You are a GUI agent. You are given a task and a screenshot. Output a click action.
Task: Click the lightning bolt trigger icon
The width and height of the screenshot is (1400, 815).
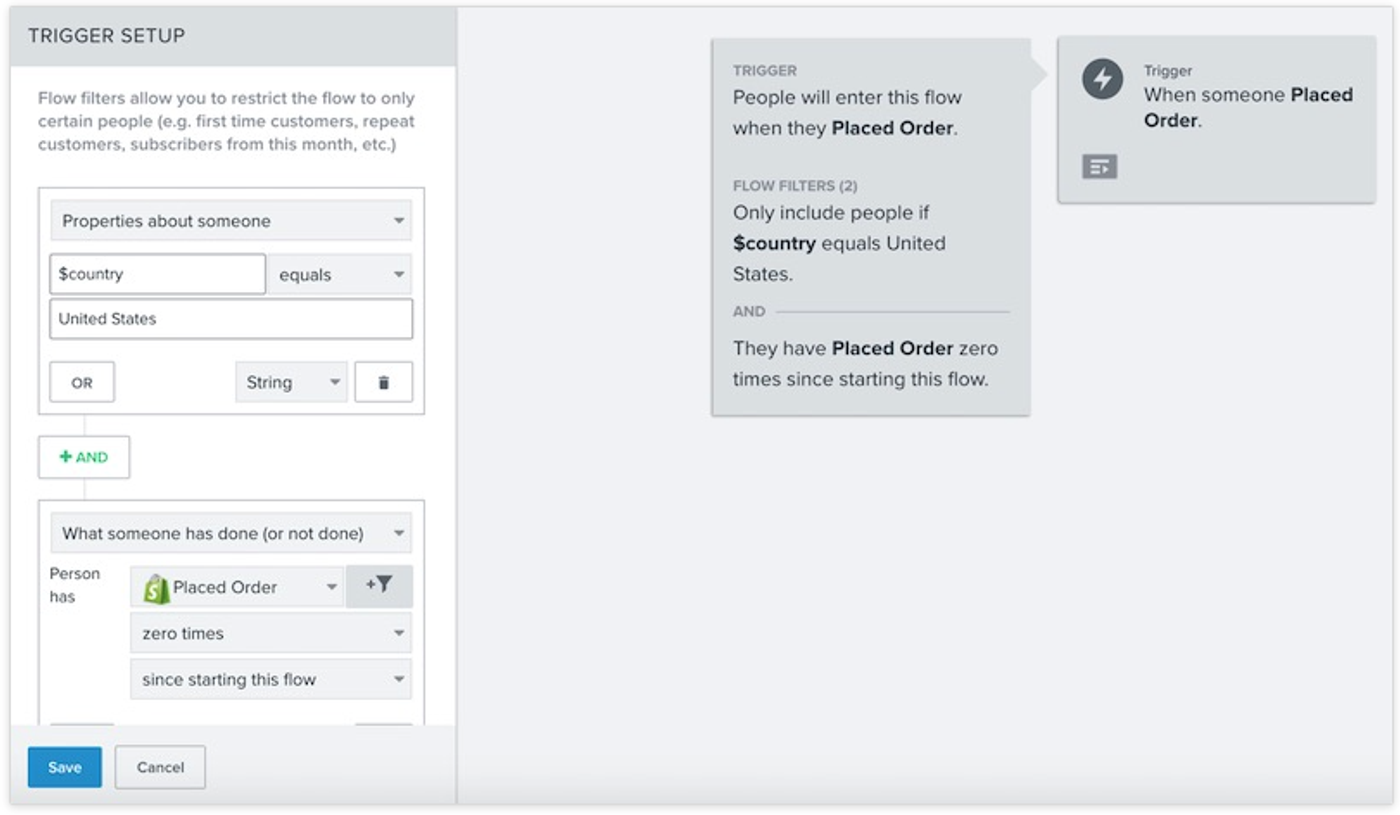click(x=1102, y=79)
